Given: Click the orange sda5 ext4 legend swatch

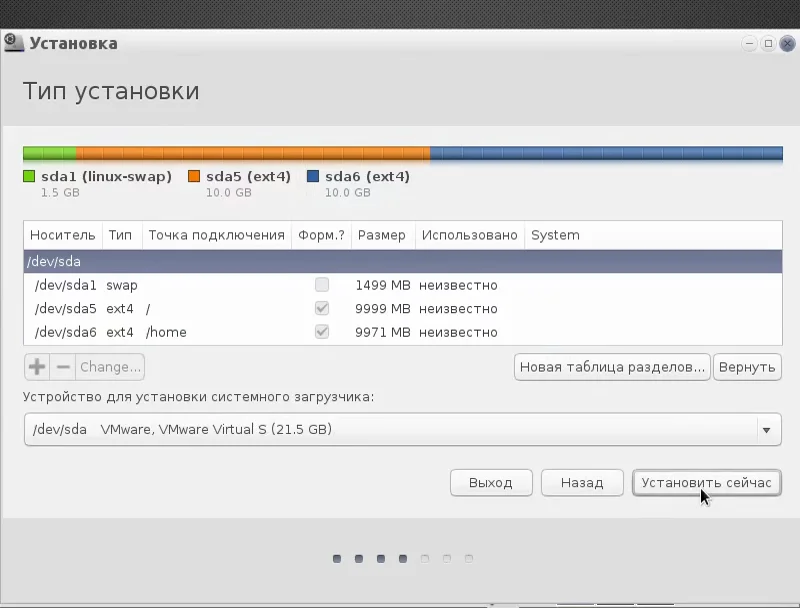Looking at the screenshot, I should click(194, 176).
